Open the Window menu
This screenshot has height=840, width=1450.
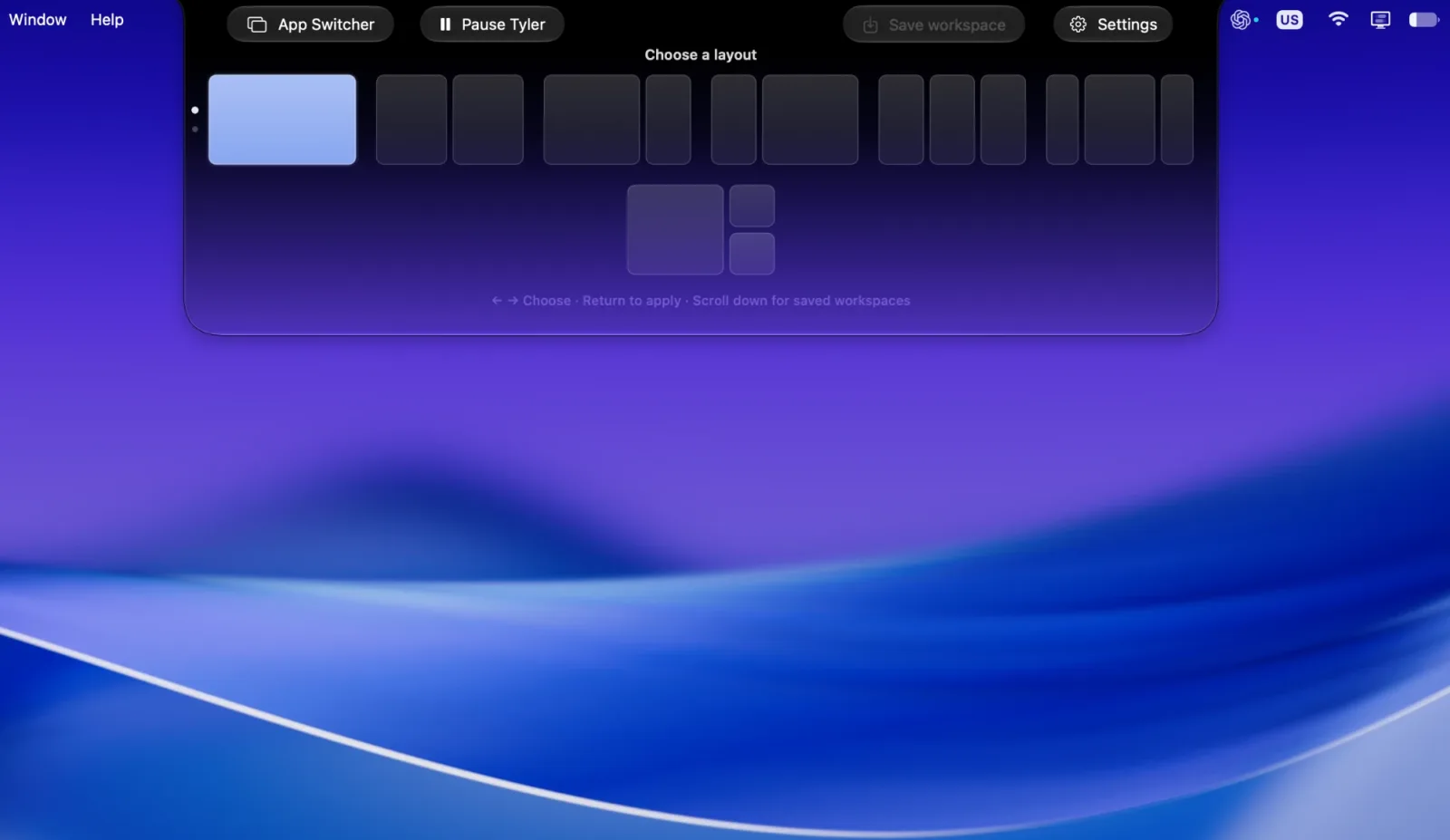point(37,19)
